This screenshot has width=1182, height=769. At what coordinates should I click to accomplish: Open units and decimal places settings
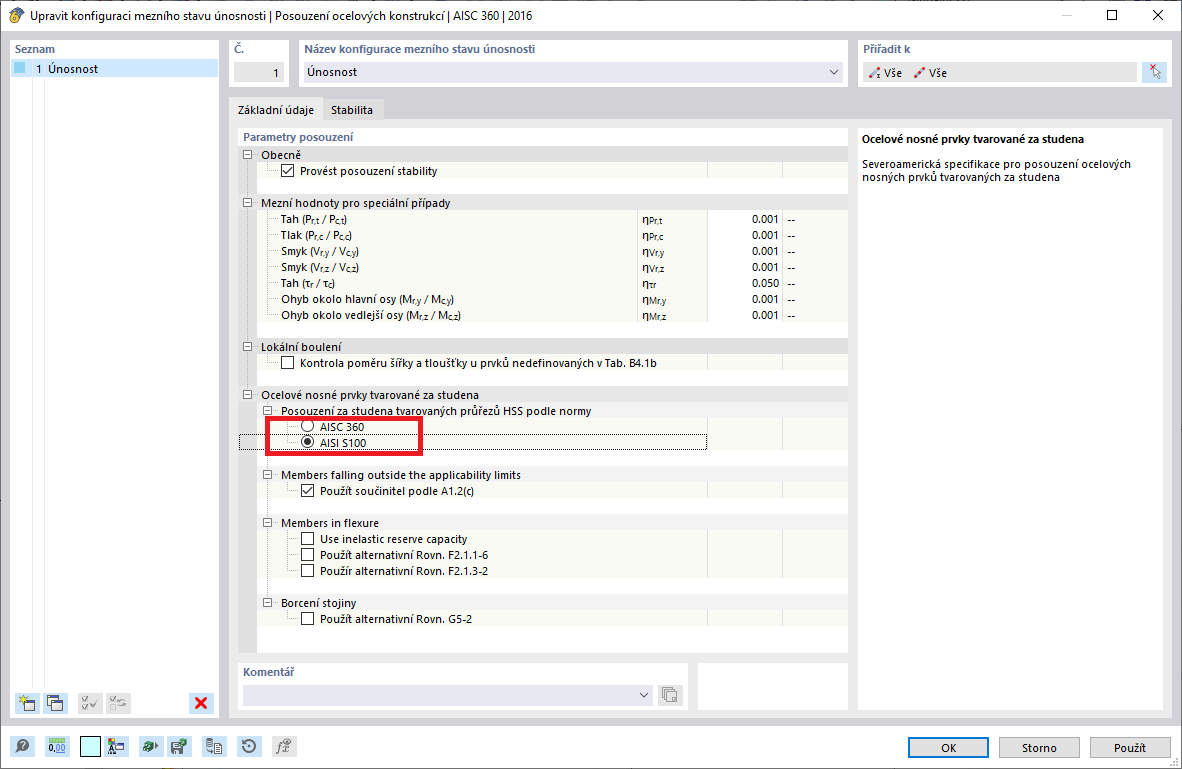[57, 746]
